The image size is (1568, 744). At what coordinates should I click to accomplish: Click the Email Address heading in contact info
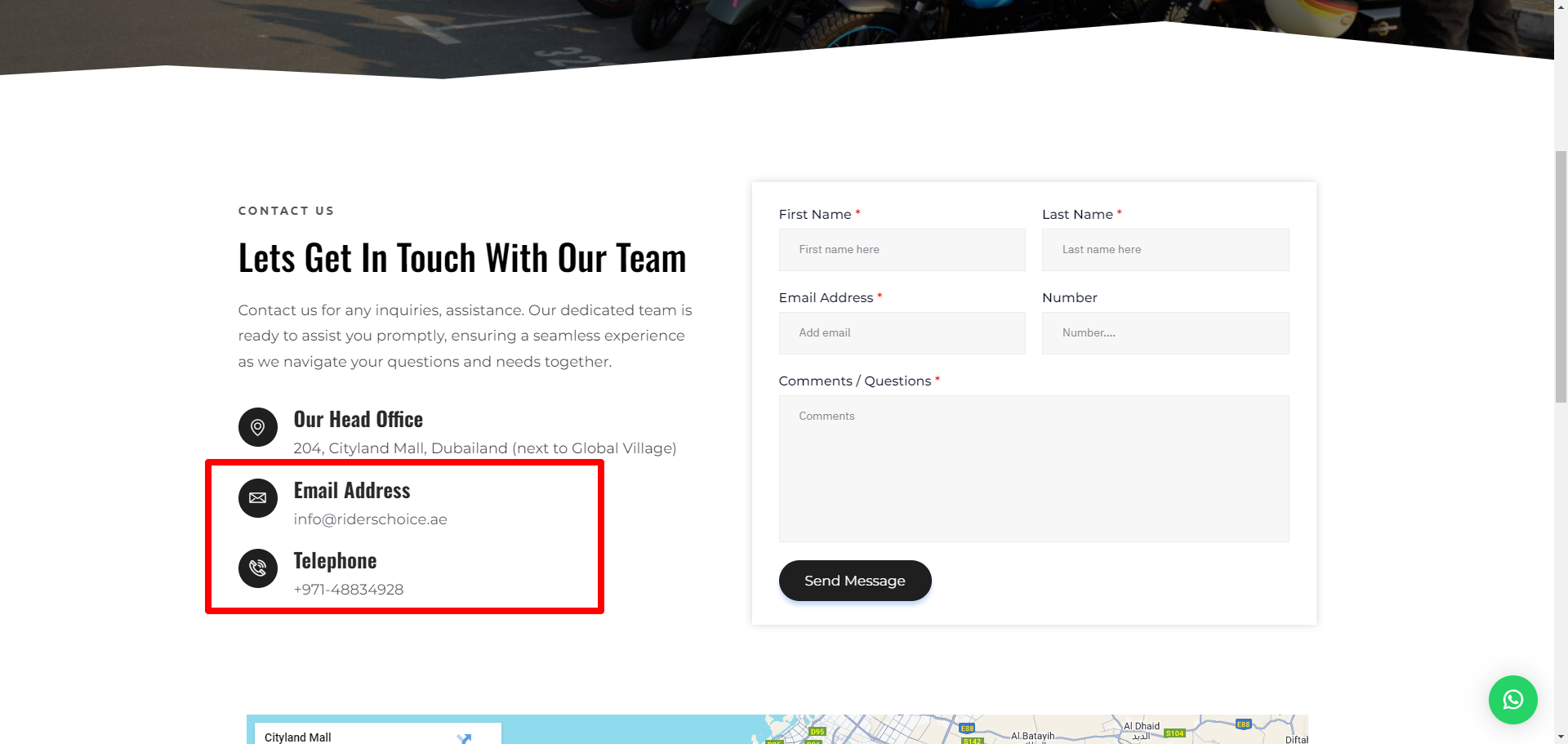tap(352, 491)
